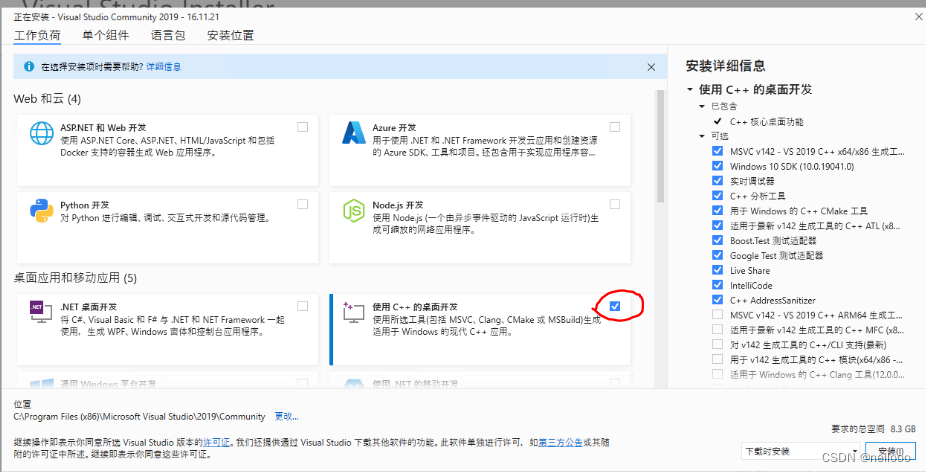Click the Node.js hexagon icon
926x472 pixels.
pyautogui.click(x=354, y=211)
